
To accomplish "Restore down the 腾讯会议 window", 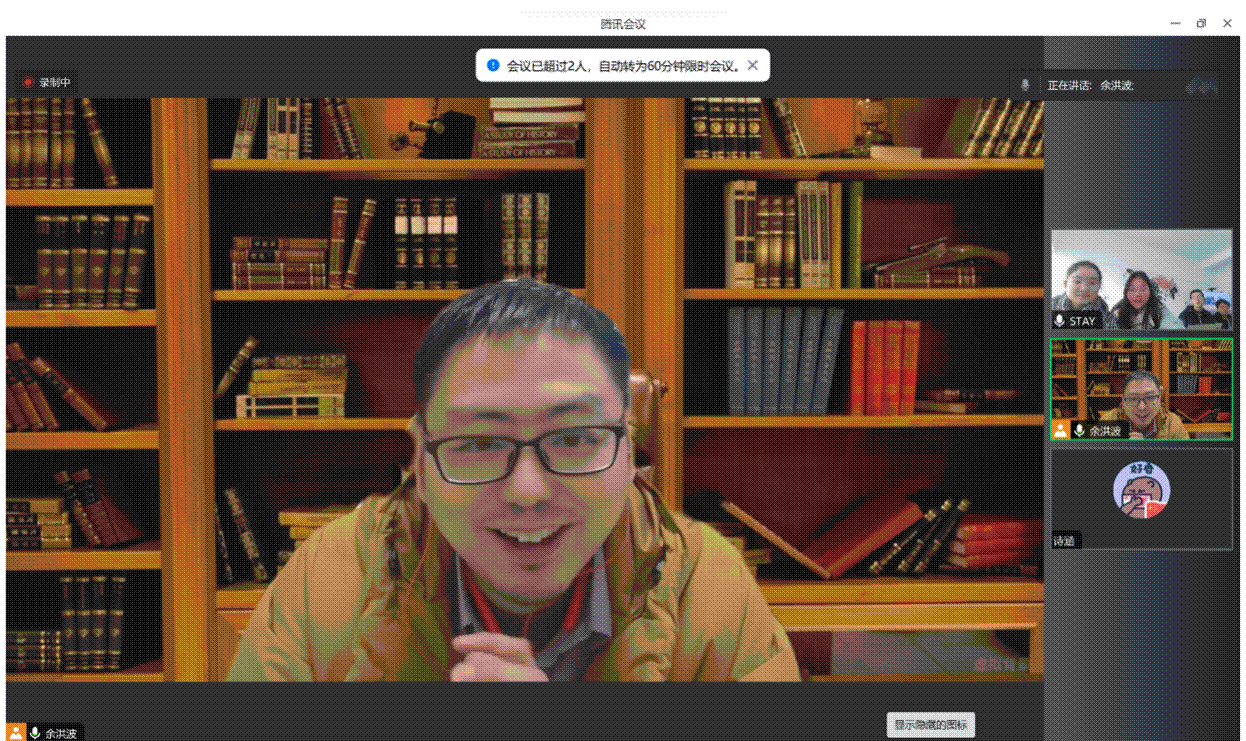I will (1201, 24).
